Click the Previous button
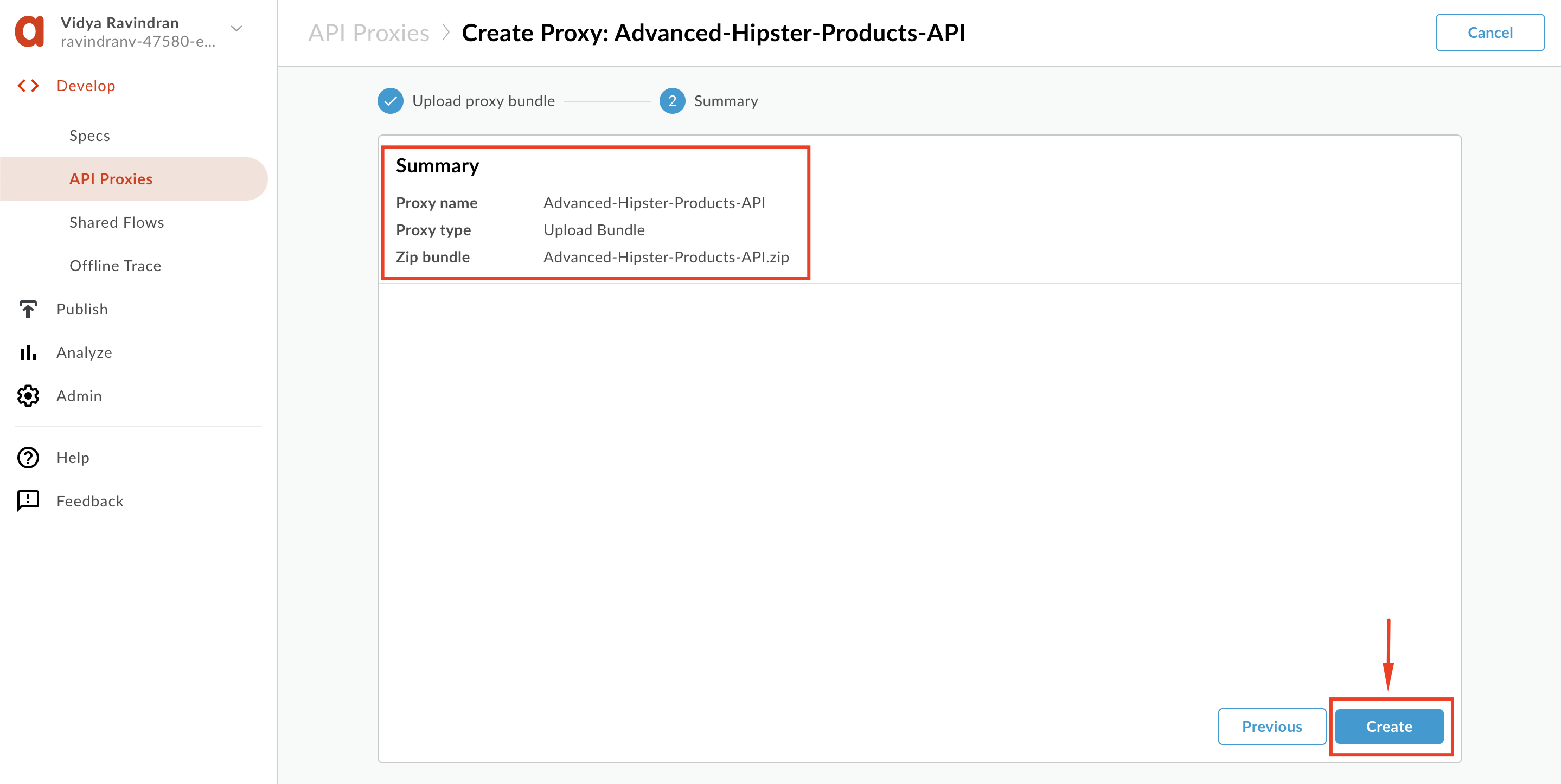 coord(1272,727)
